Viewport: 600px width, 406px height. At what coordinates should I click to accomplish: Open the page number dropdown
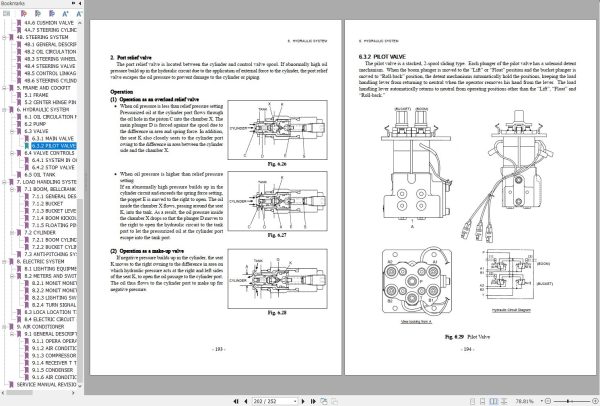click(295, 401)
